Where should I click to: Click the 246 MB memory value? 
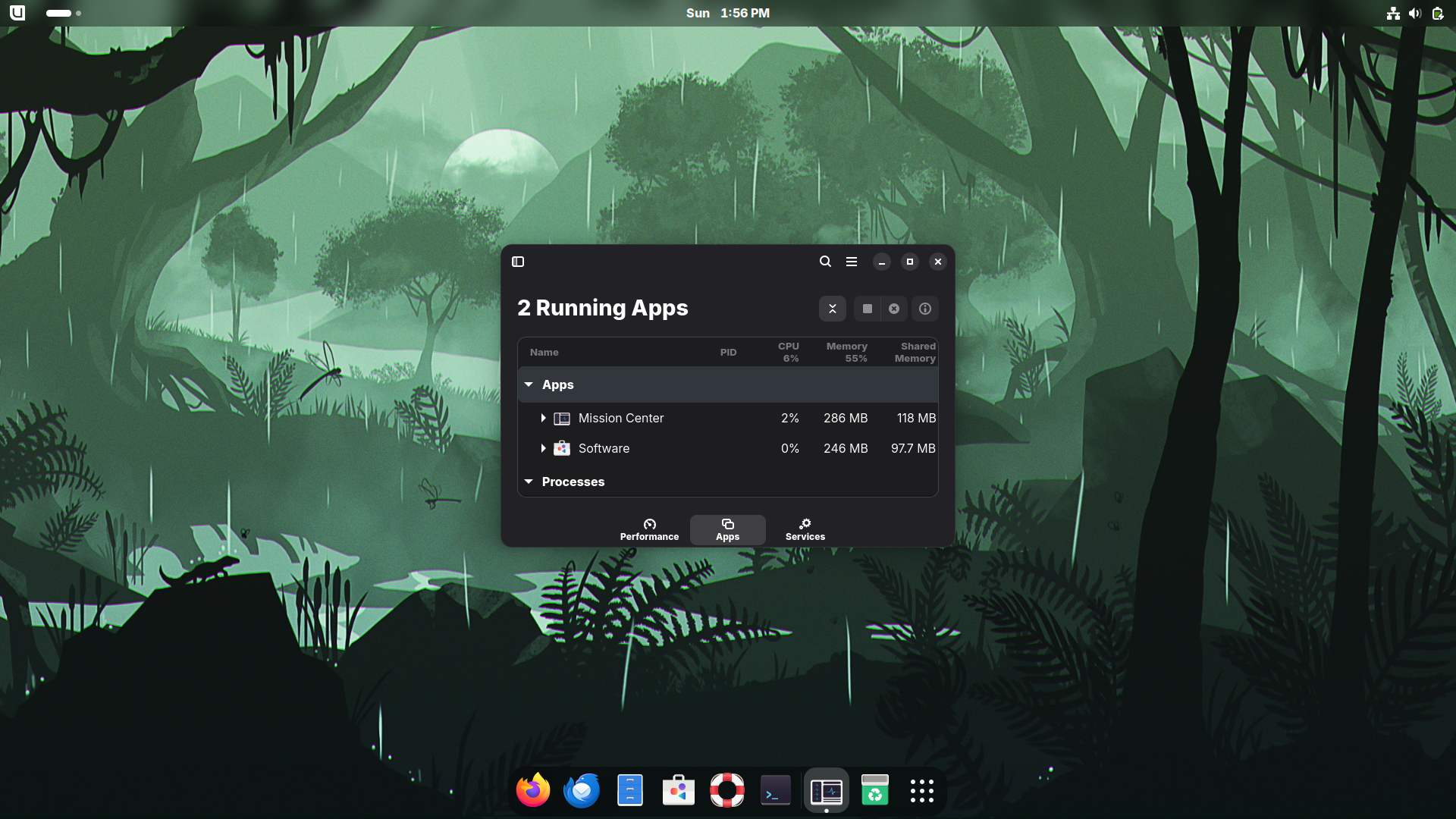click(846, 448)
